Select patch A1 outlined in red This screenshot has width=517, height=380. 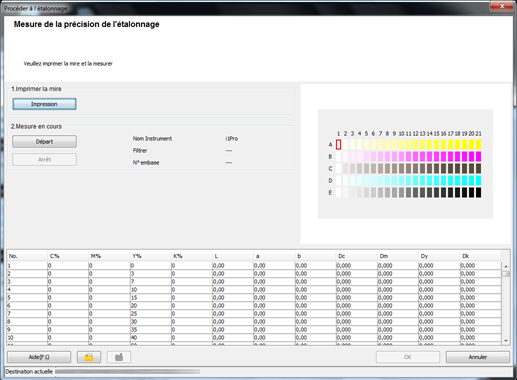338,144
